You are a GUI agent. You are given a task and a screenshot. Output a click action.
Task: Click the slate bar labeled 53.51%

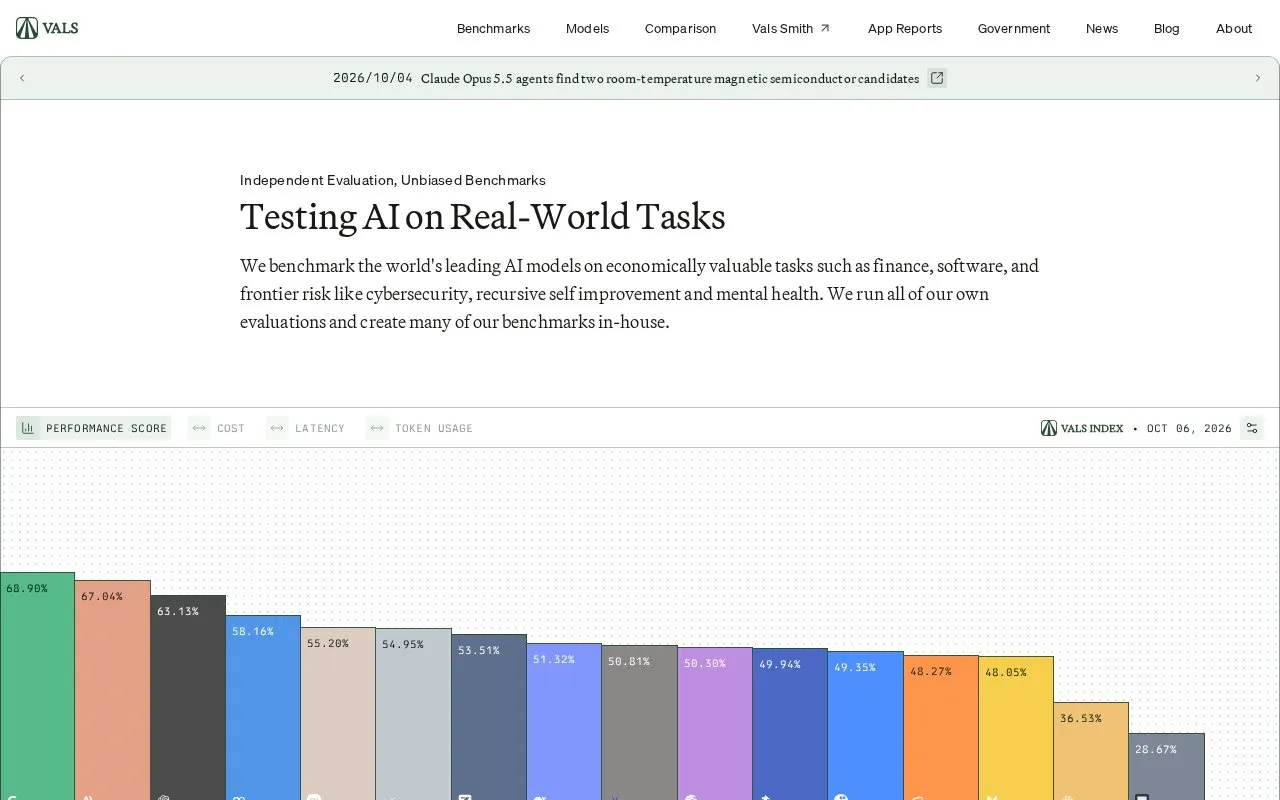(489, 717)
